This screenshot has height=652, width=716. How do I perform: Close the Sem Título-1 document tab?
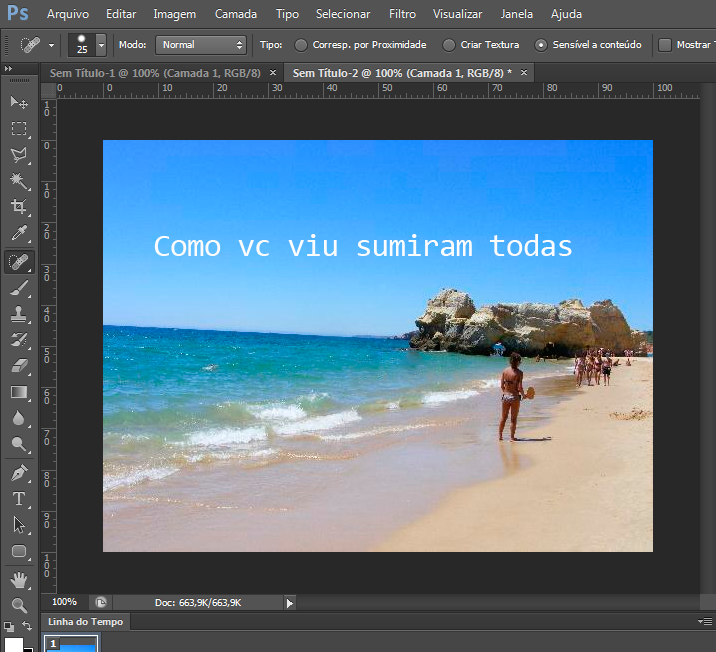(273, 73)
